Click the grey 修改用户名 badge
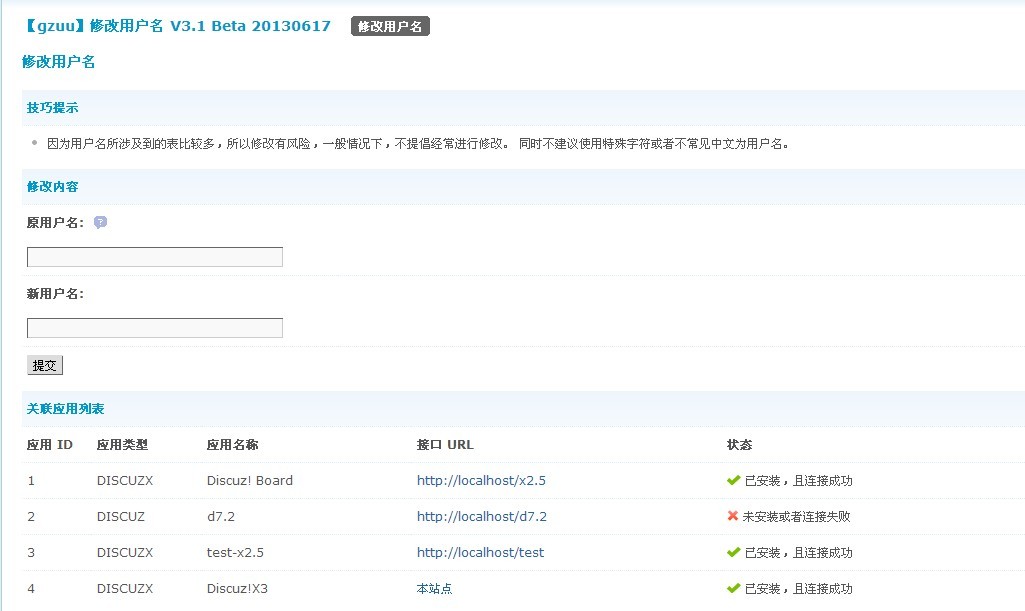Screen dimensions: 1025x611 (x=388, y=26)
